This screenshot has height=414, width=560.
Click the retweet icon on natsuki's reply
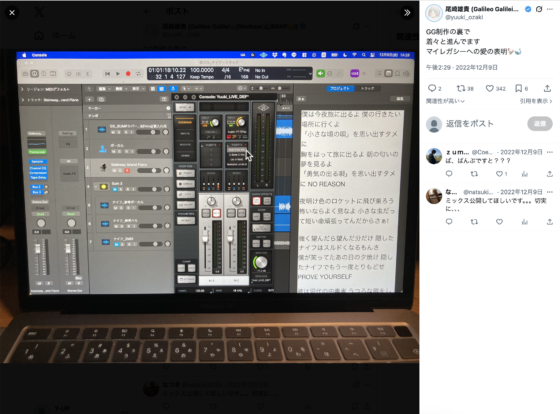point(474,222)
